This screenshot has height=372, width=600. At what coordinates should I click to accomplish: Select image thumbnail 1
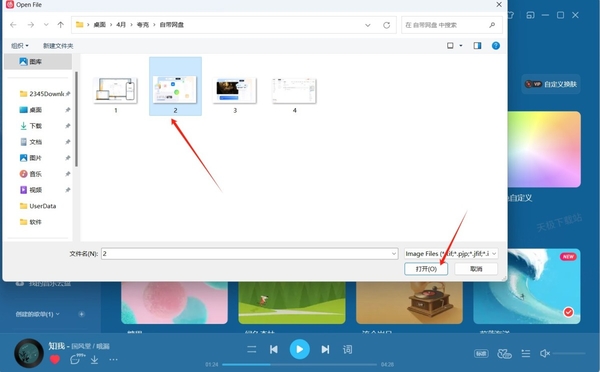tap(116, 91)
